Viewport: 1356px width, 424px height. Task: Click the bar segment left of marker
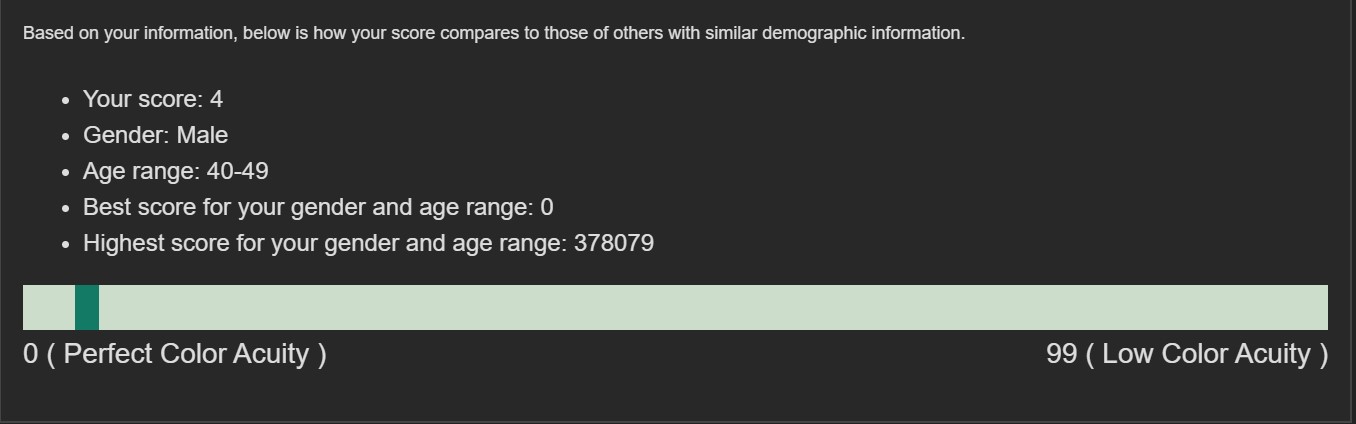coord(49,307)
